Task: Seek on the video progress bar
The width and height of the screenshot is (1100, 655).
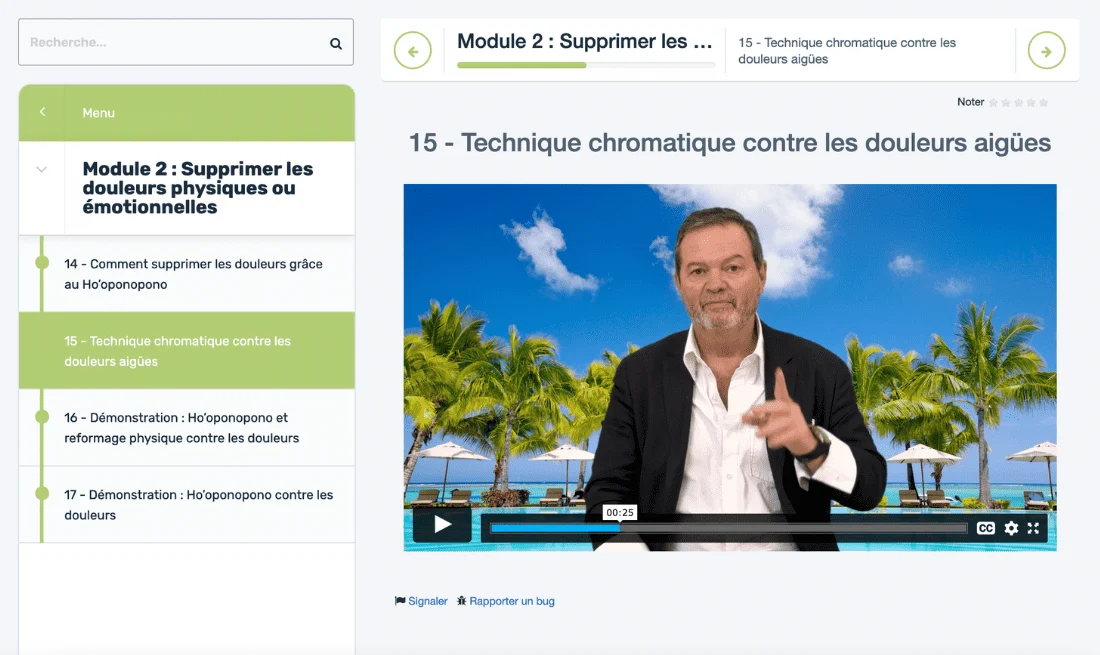Action: (x=728, y=528)
